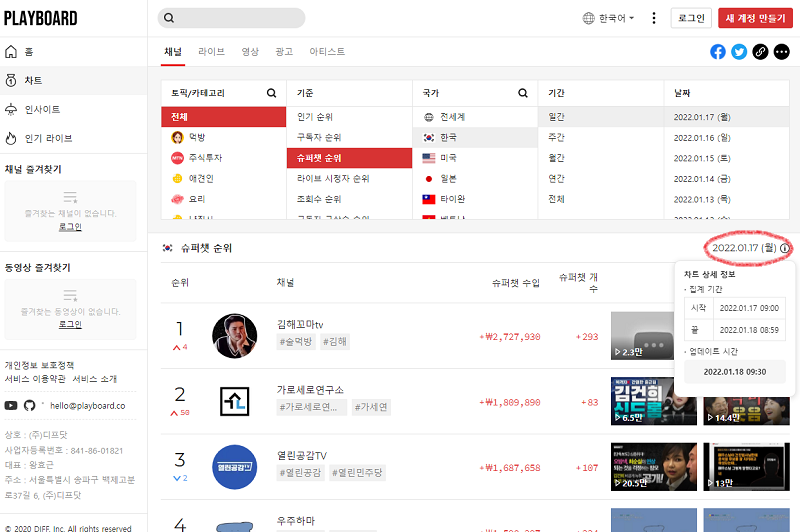Focus the top search input field
The width and height of the screenshot is (800, 532).
[x=232, y=18]
